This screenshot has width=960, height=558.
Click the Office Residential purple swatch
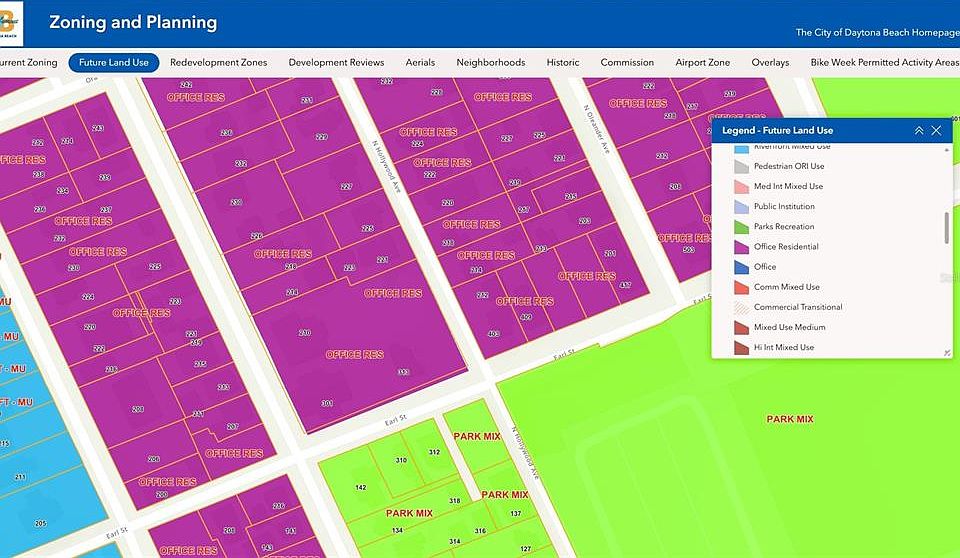(741, 247)
